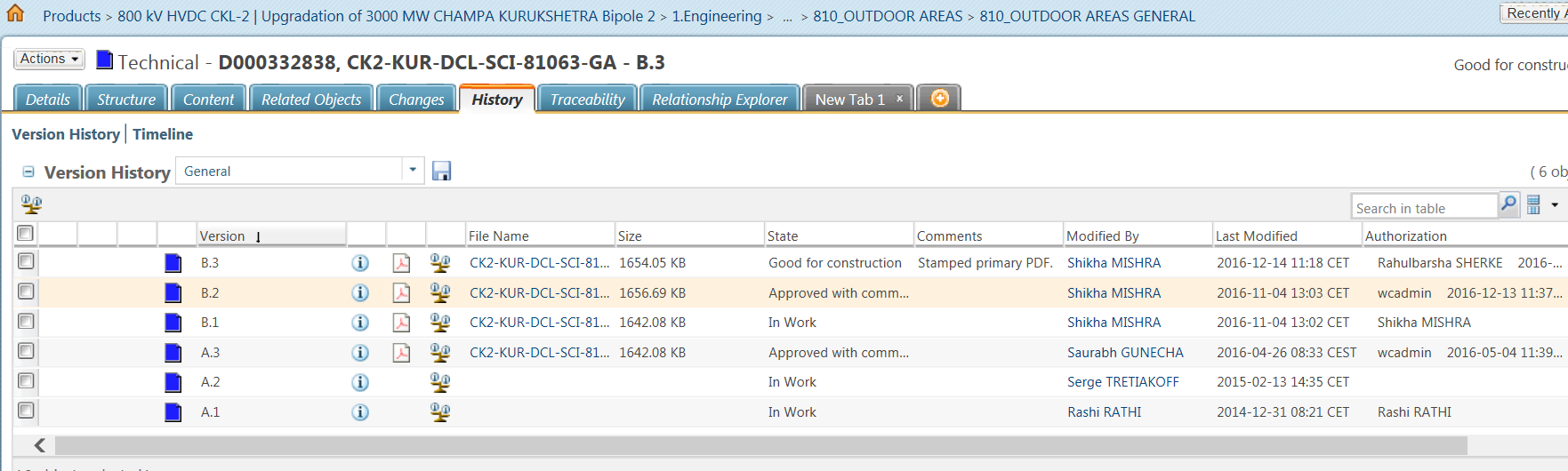The height and width of the screenshot is (471, 1568).
Task: Select checkbox for version B.2
Action: [26, 291]
